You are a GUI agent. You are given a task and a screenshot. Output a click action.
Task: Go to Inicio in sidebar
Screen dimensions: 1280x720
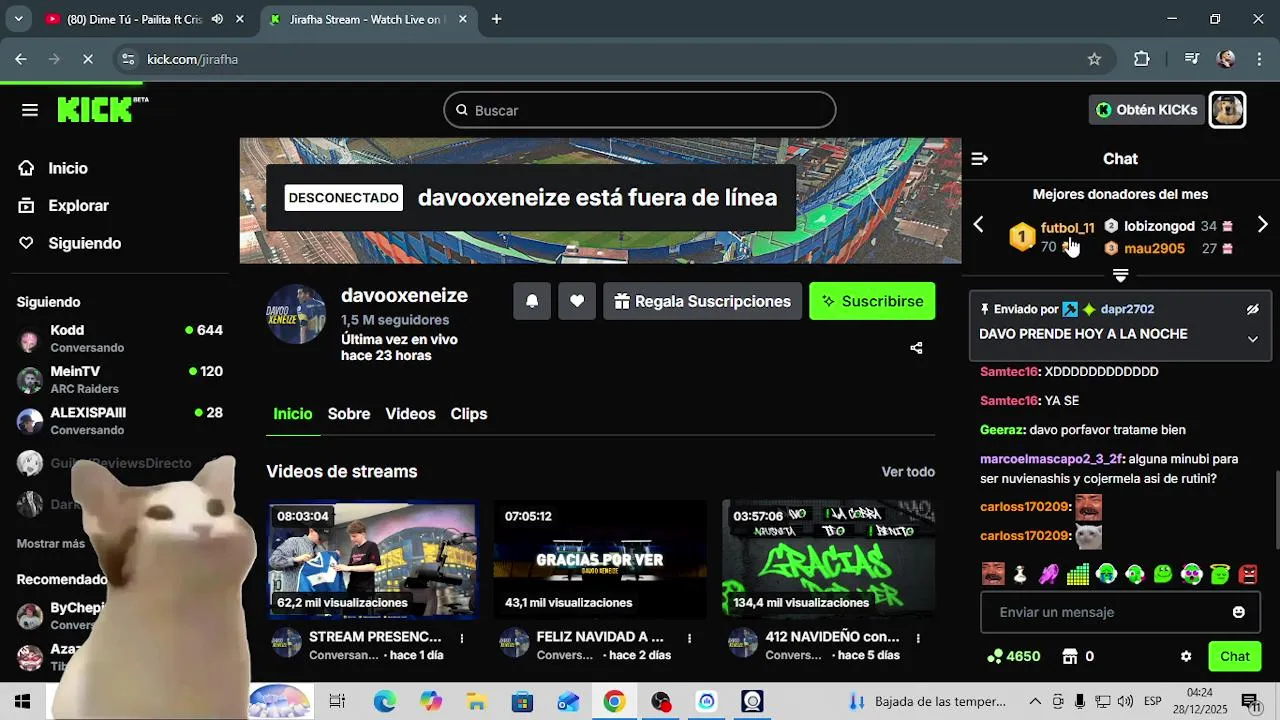(x=67, y=168)
